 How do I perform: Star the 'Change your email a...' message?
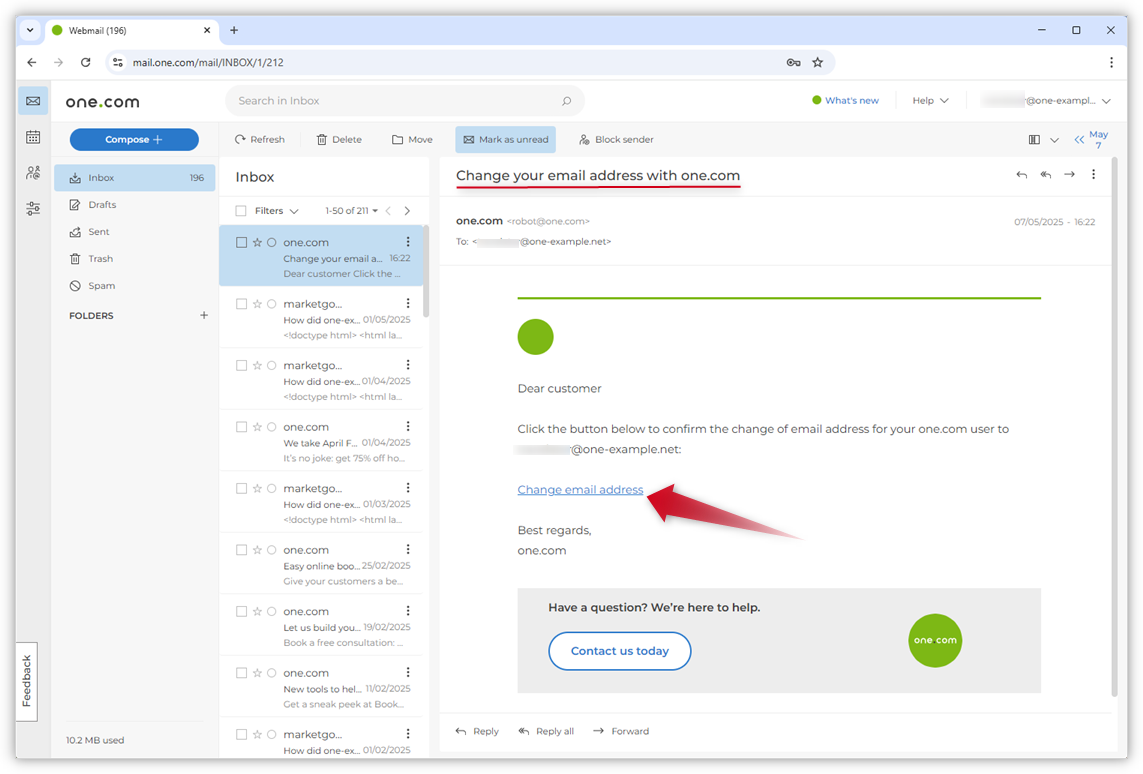click(x=257, y=243)
